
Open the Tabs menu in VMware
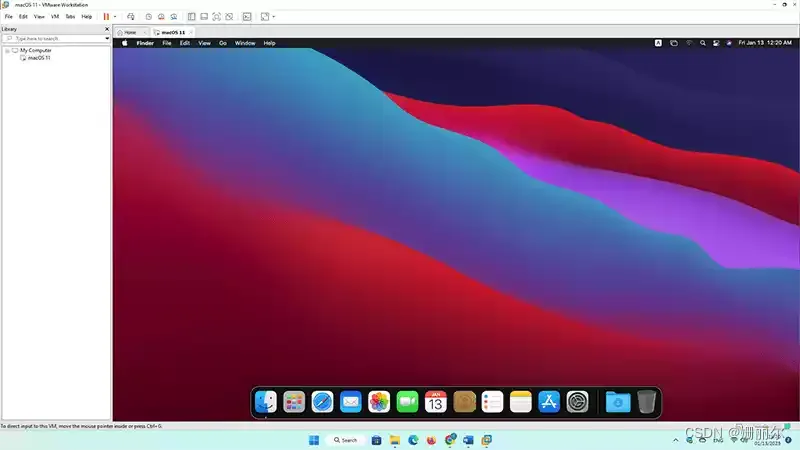point(70,17)
